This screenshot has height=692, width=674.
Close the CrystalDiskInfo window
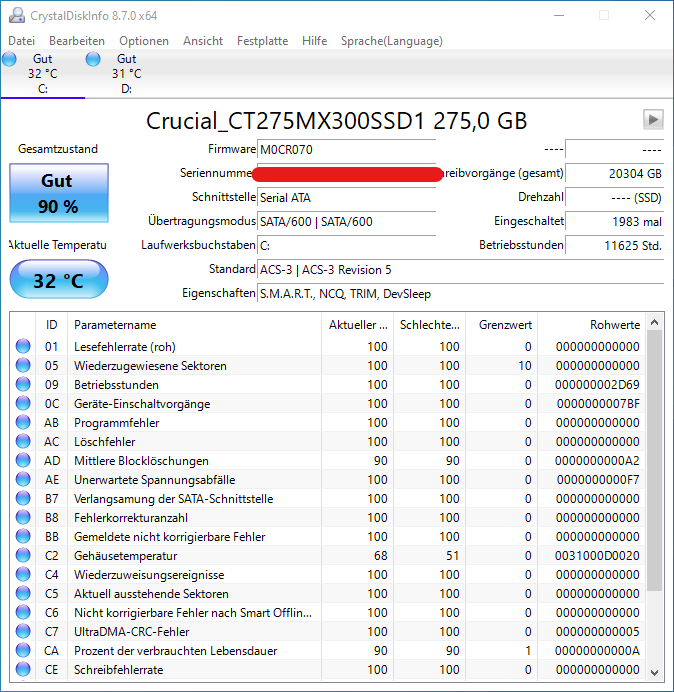pyautogui.click(x=650, y=15)
